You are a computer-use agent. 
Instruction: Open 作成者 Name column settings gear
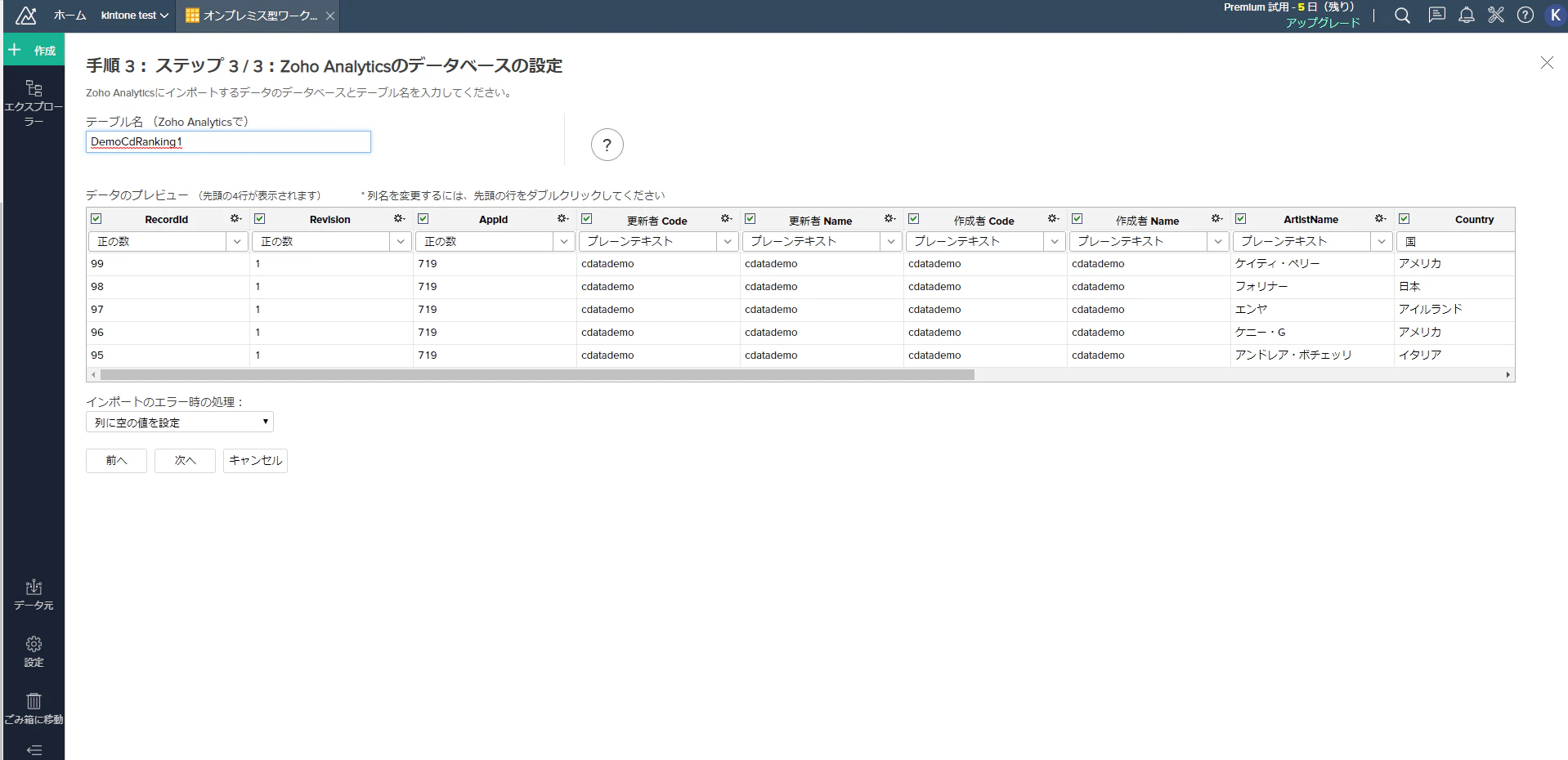[x=1216, y=219]
